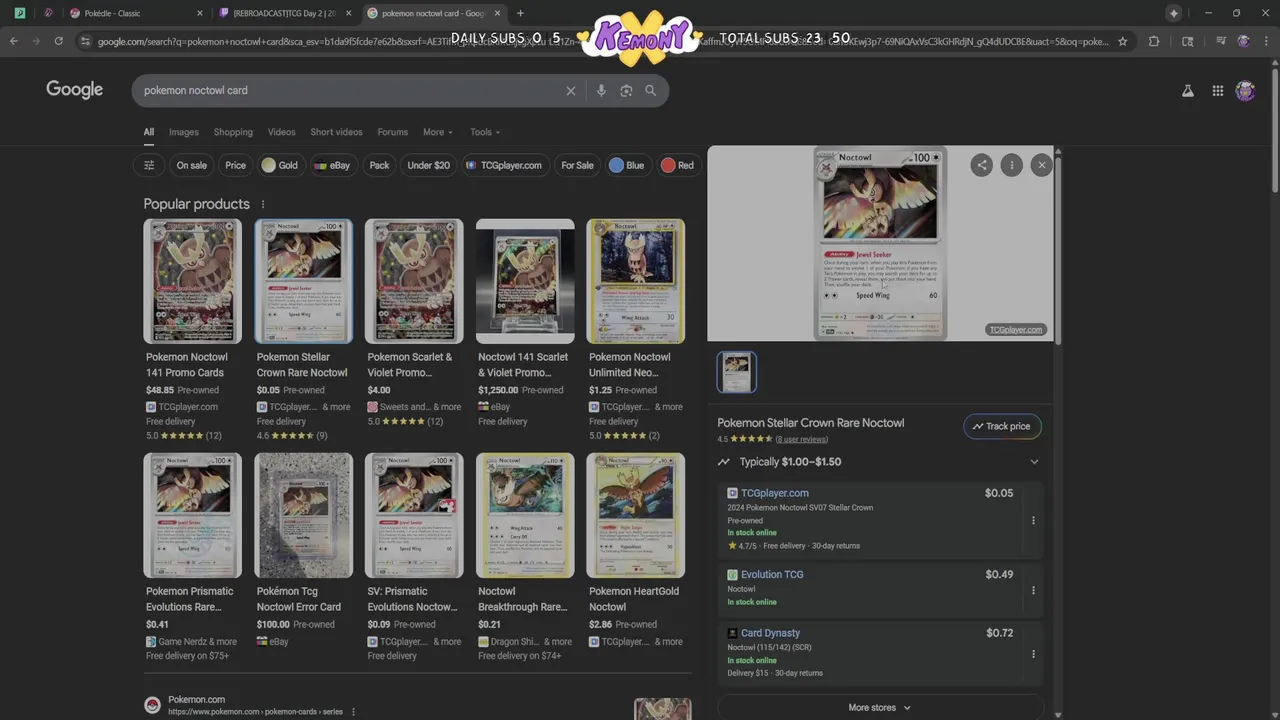
Task: Filter by Gold color chip
Action: click(280, 165)
